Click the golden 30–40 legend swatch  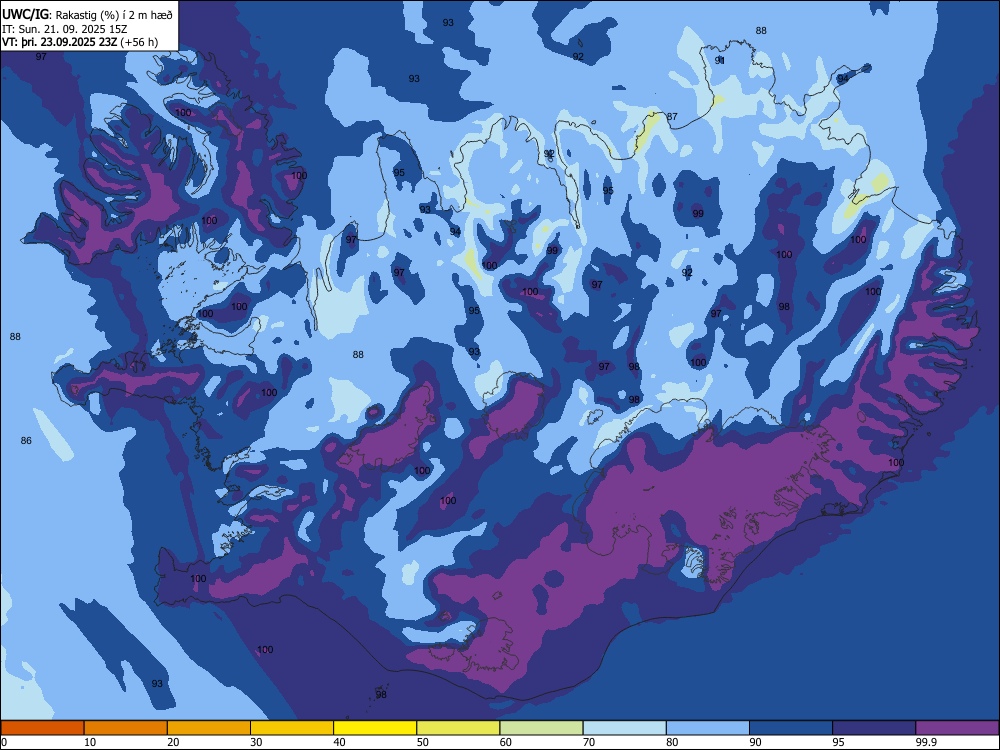point(292,728)
